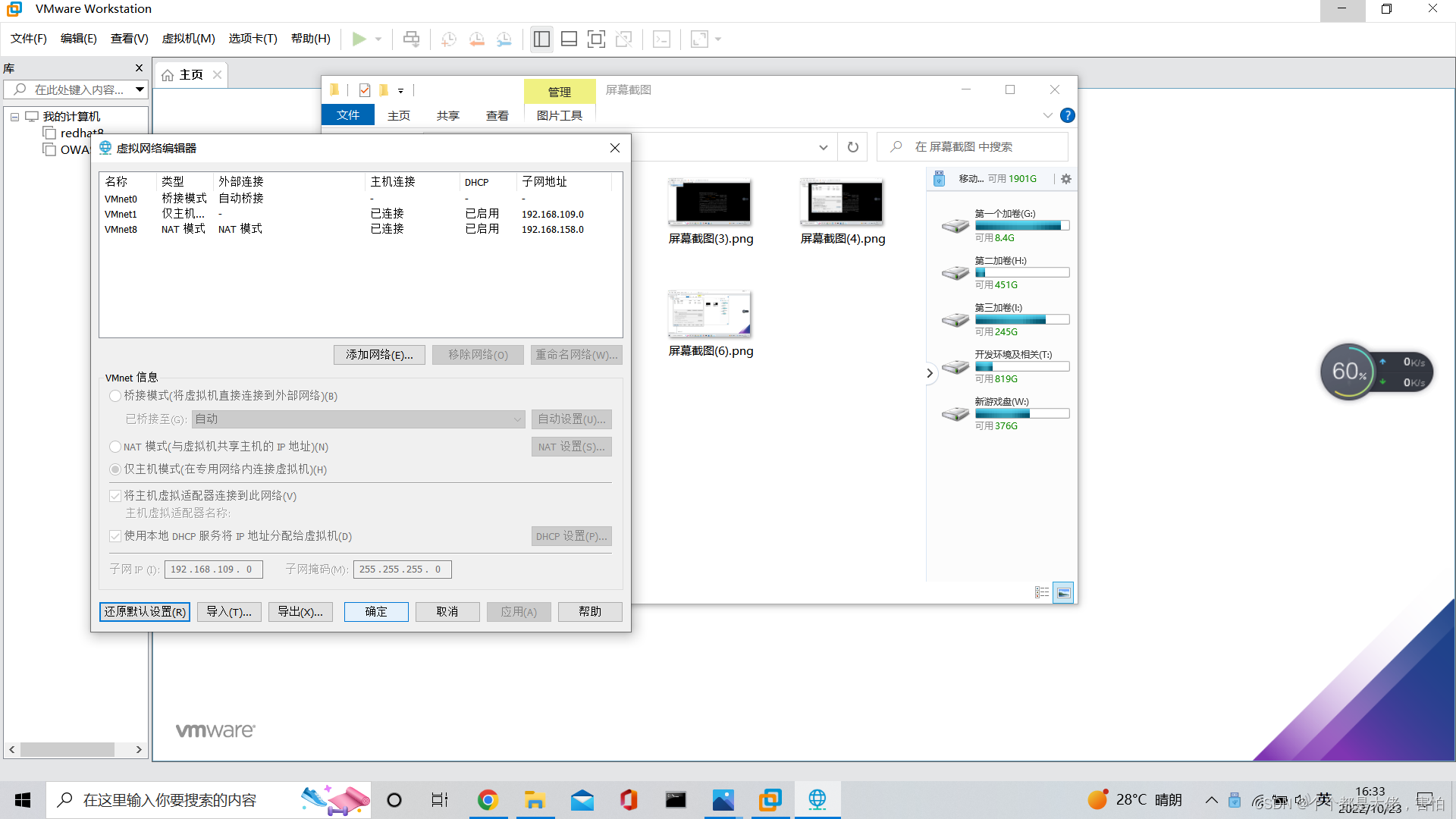Screen dimensions: 1456x819
Task: Open the 选项卡(T) menu
Action: point(253,39)
